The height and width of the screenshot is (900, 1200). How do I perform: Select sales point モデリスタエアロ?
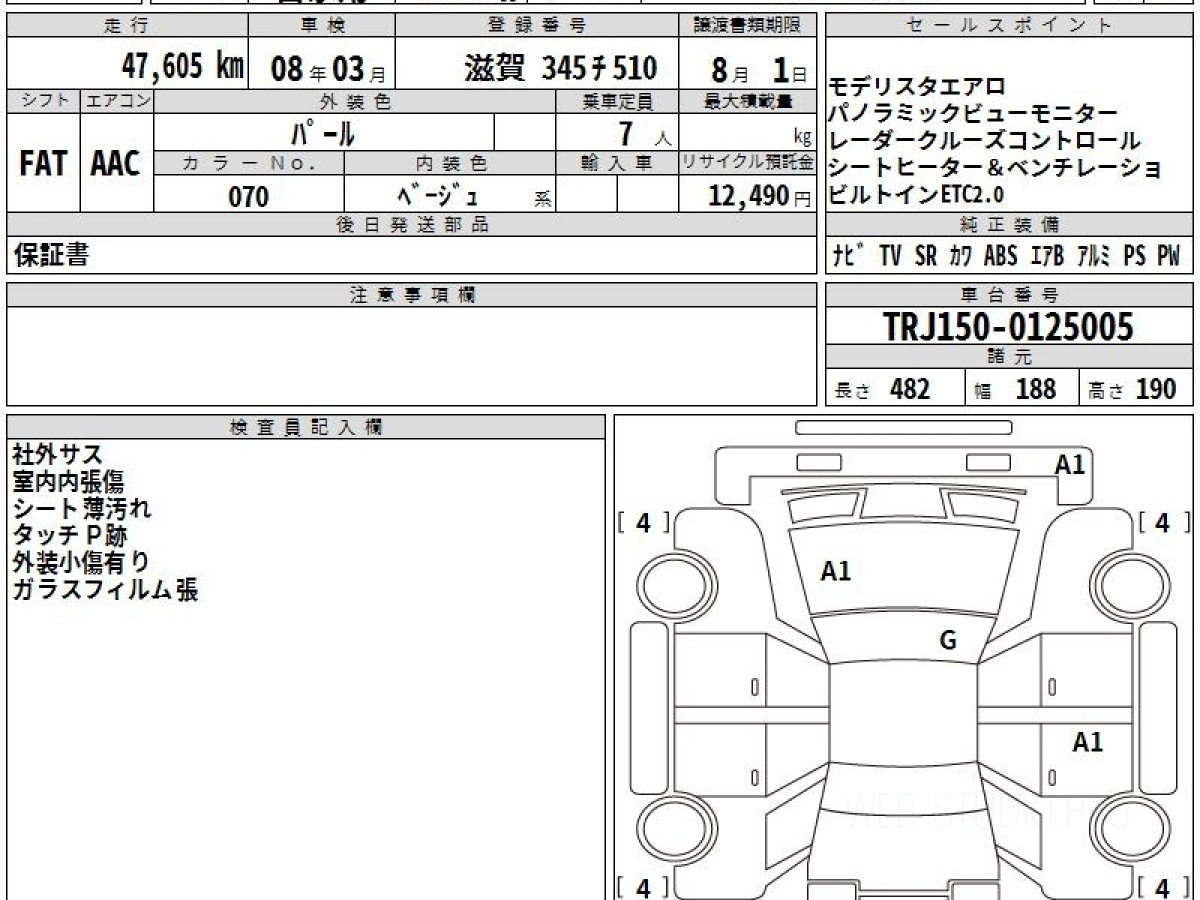916,87
